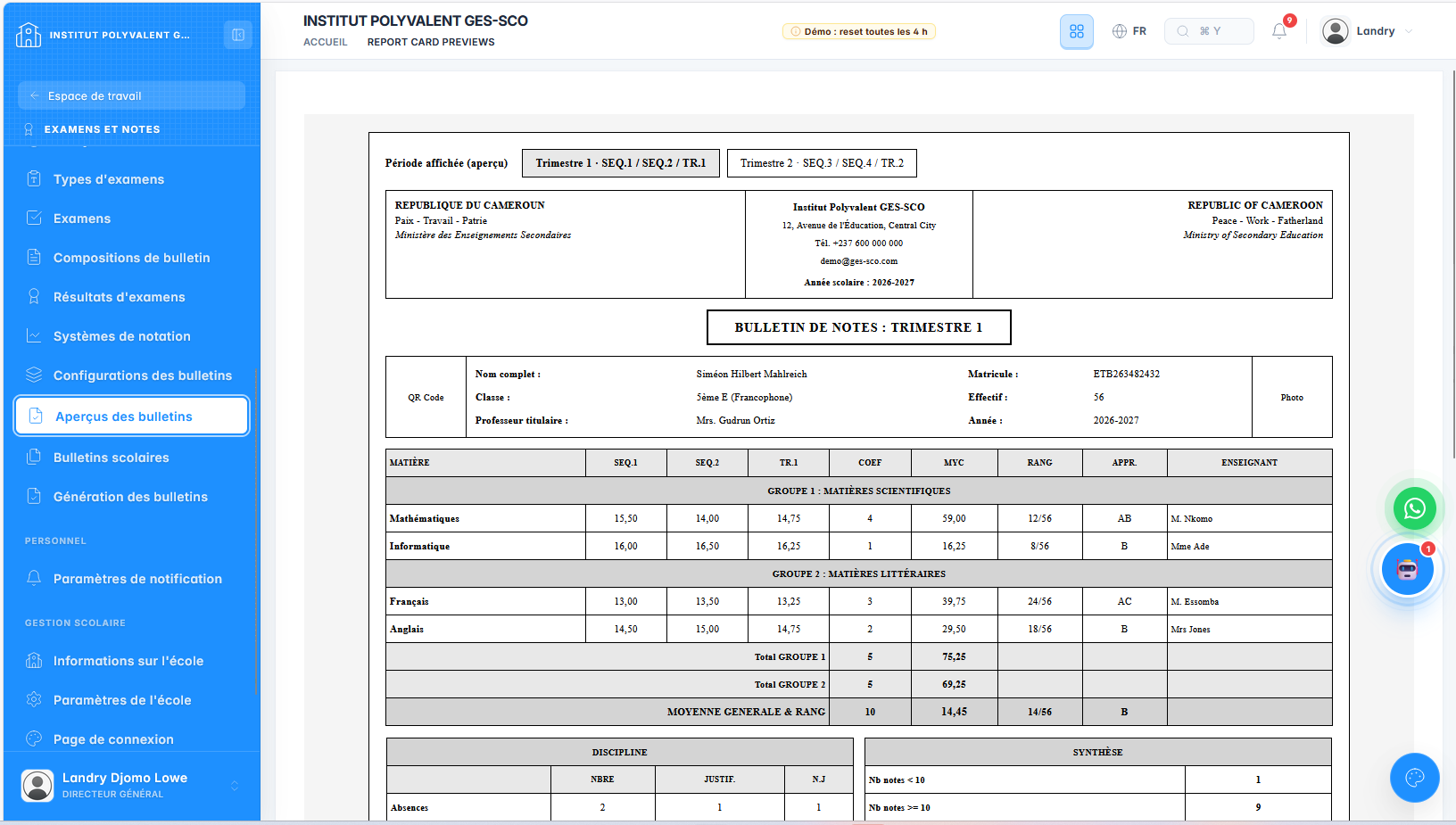Image resolution: width=1456 pixels, height=825 pixels.
Task: Expand Landry Djomo Lowe profile switcher
Action: click(235, 786)
